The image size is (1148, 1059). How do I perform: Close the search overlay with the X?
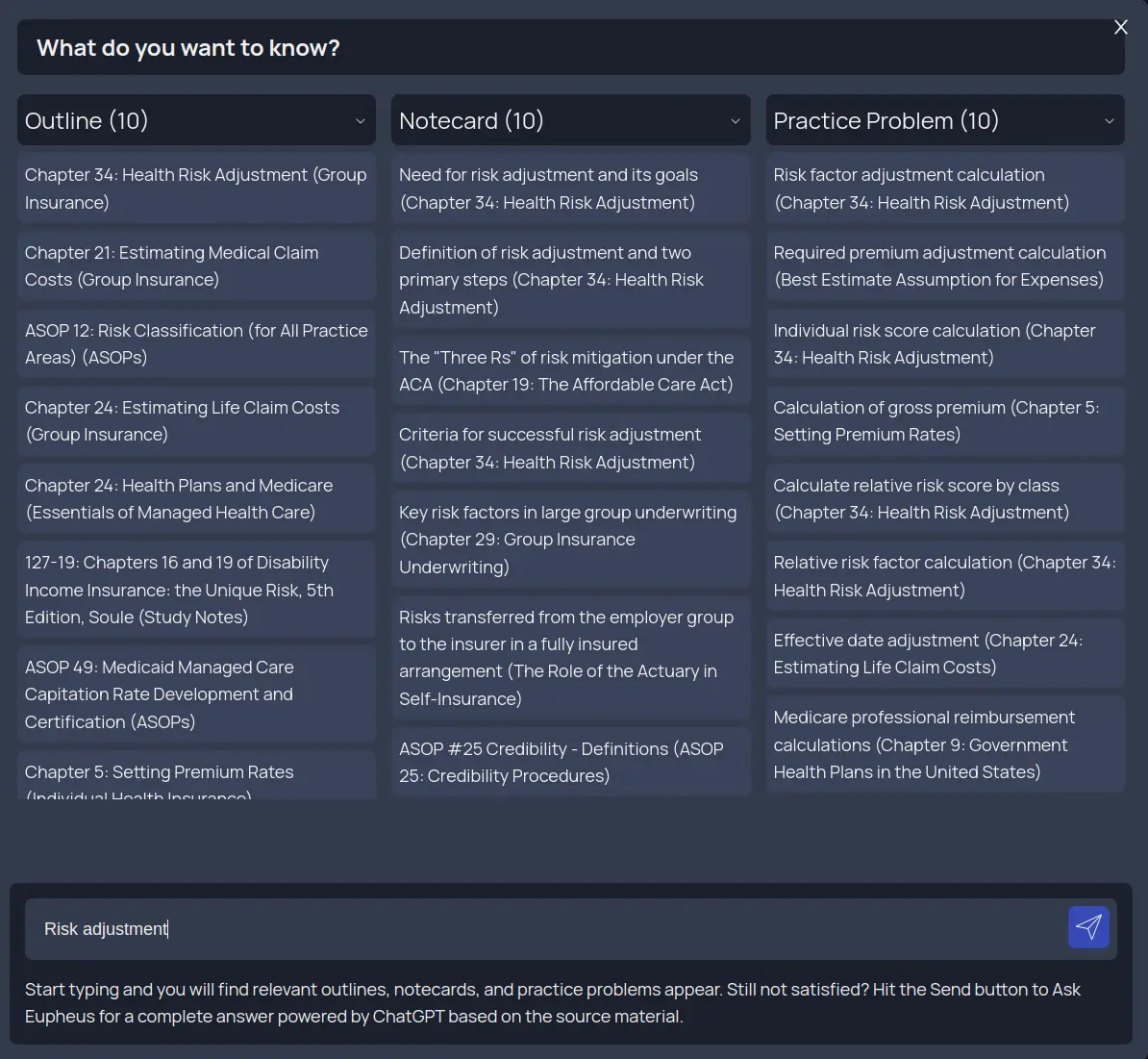pos(1120,27)
